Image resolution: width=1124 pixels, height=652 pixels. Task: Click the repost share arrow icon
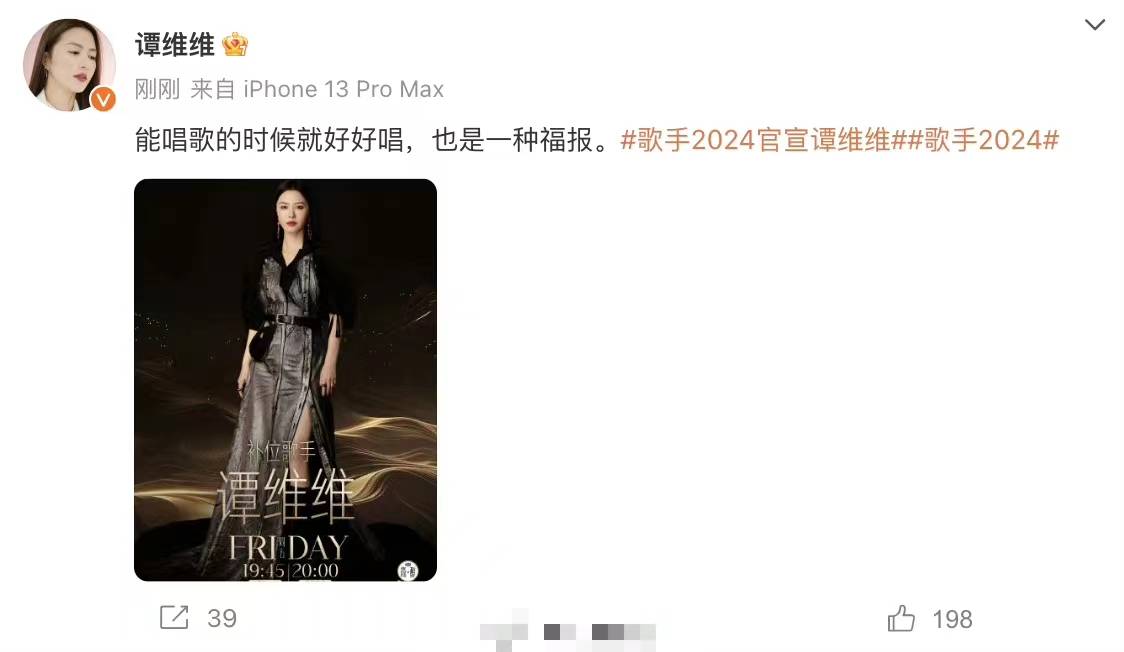pyautogui.click(x=174, y=618)
